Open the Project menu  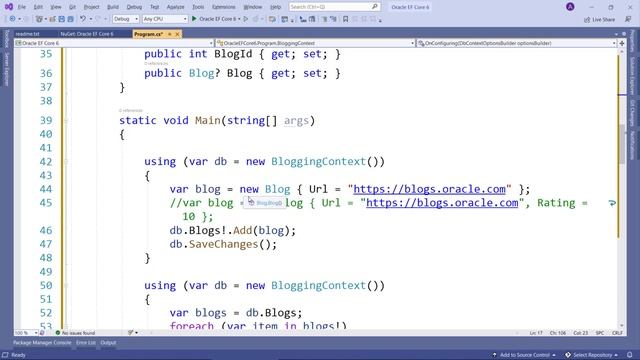tap(91, 7)
